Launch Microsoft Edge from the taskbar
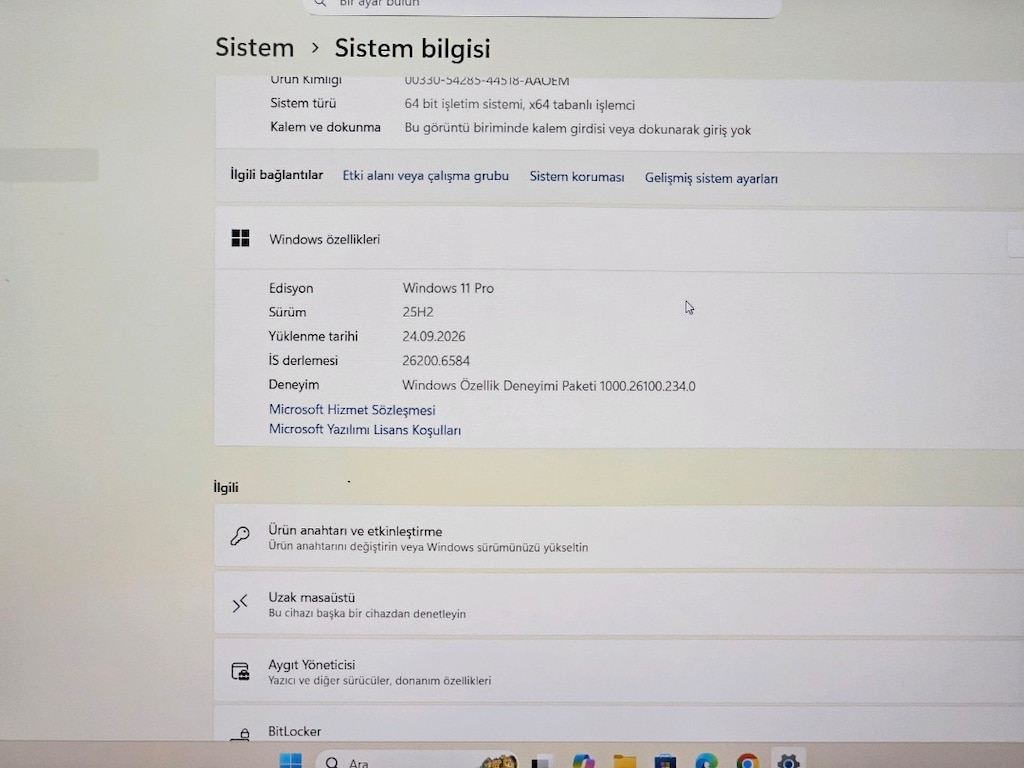 click(x=706, y=761)
